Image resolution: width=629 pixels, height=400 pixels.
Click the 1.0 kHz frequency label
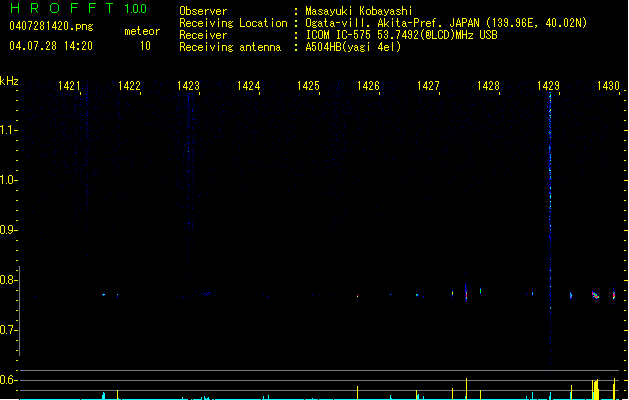(8, 180)
